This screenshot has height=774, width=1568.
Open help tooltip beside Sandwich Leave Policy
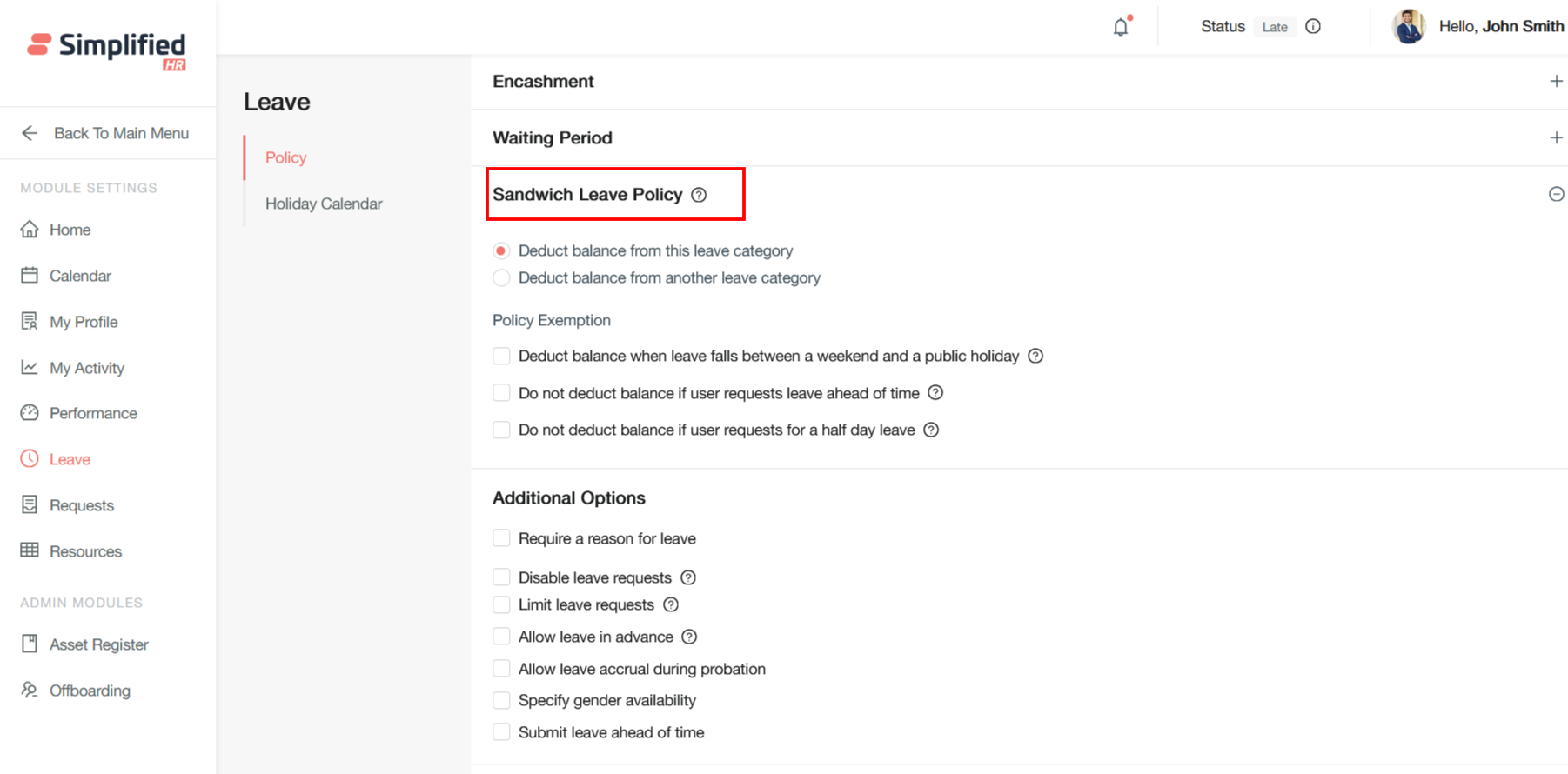click(699, 195)
